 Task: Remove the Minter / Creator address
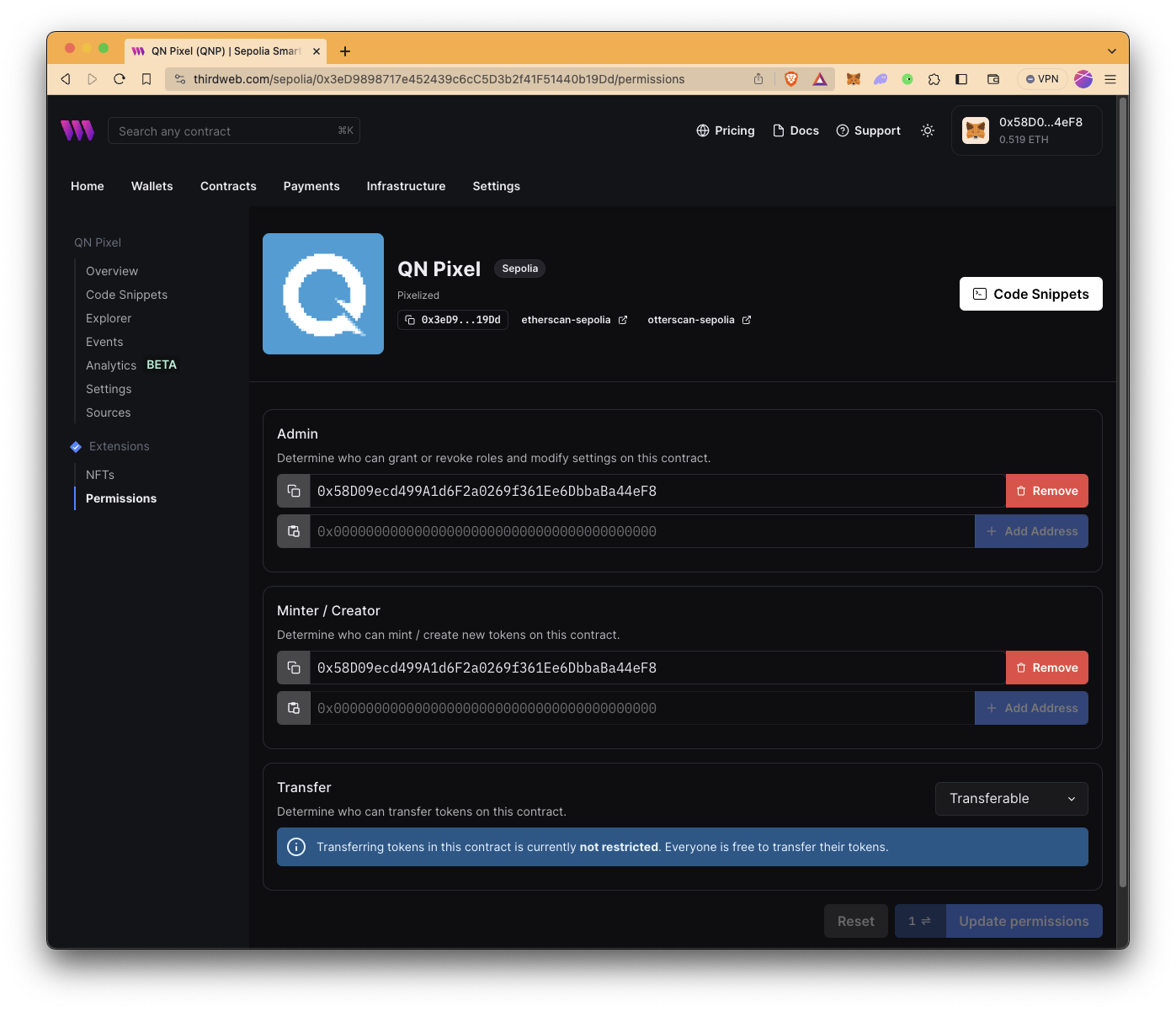pos(1047,668)
